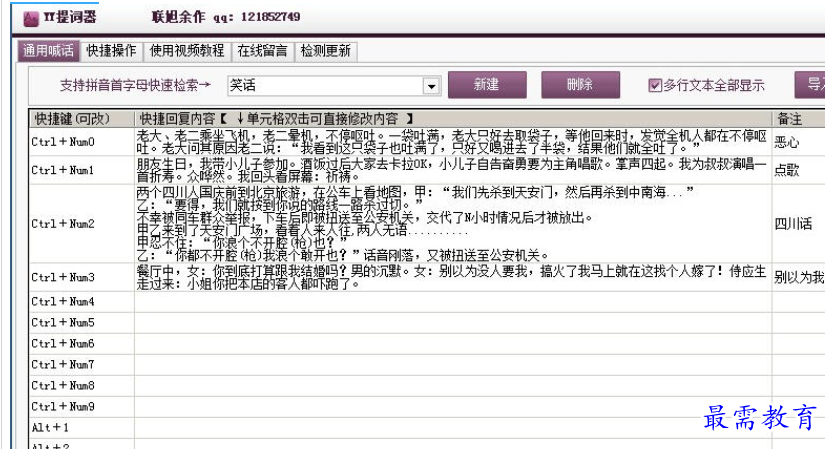Select the Ctrl+Num5 hotkey cell

pyautogui.click(x=82, y=323)
